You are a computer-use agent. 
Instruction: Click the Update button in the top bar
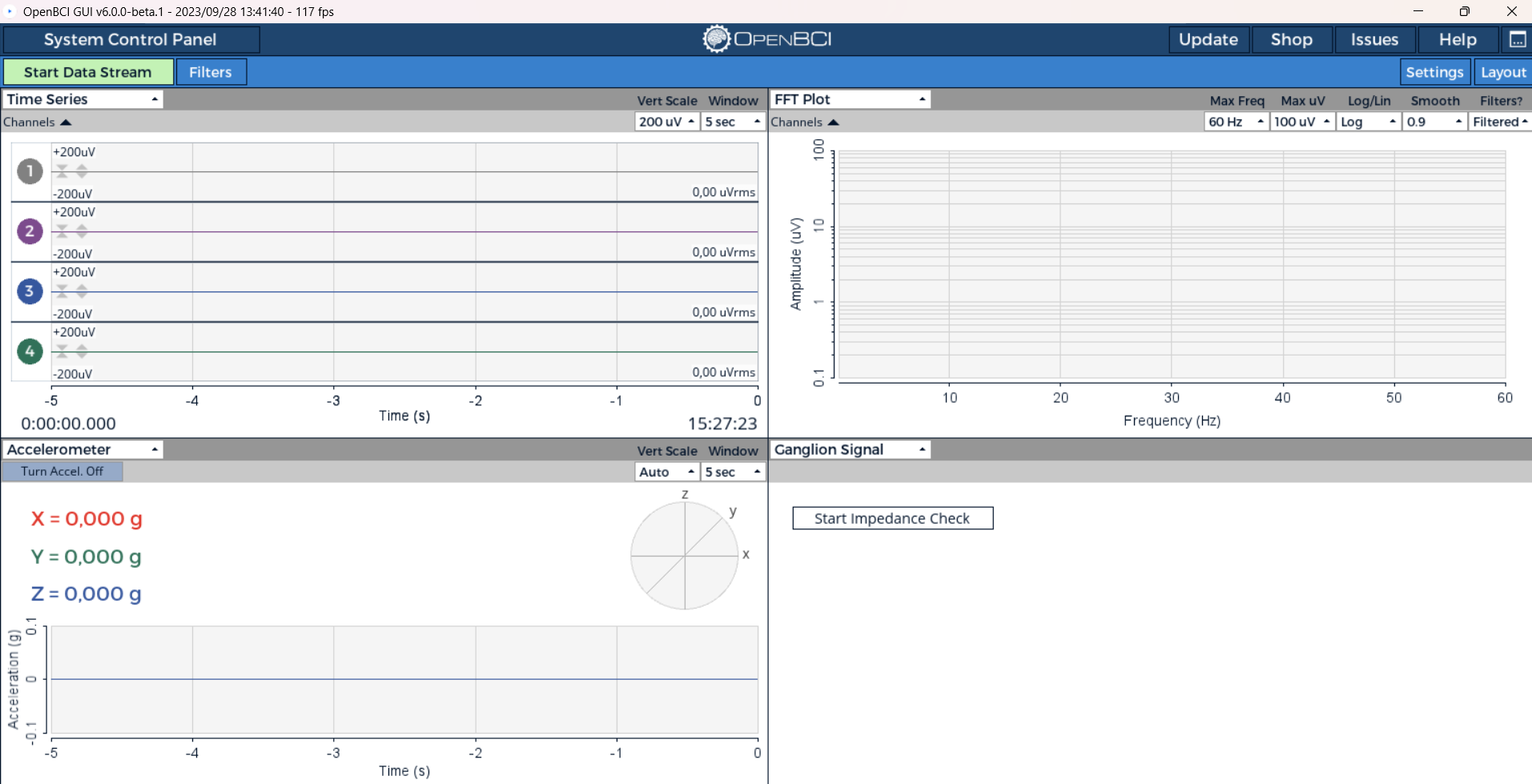coord(1208,39)
